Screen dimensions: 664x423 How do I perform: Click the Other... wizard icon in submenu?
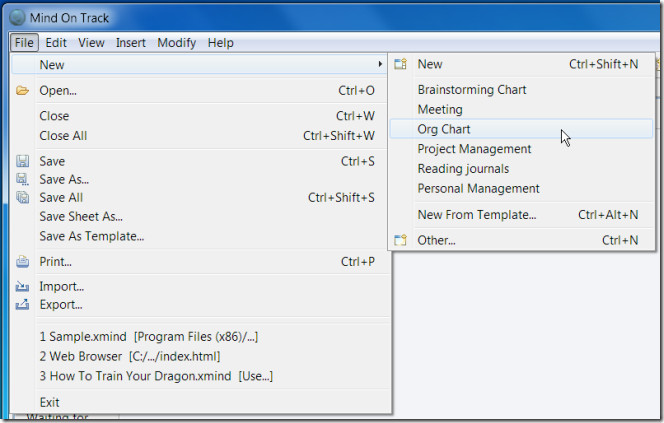[400, 240]
